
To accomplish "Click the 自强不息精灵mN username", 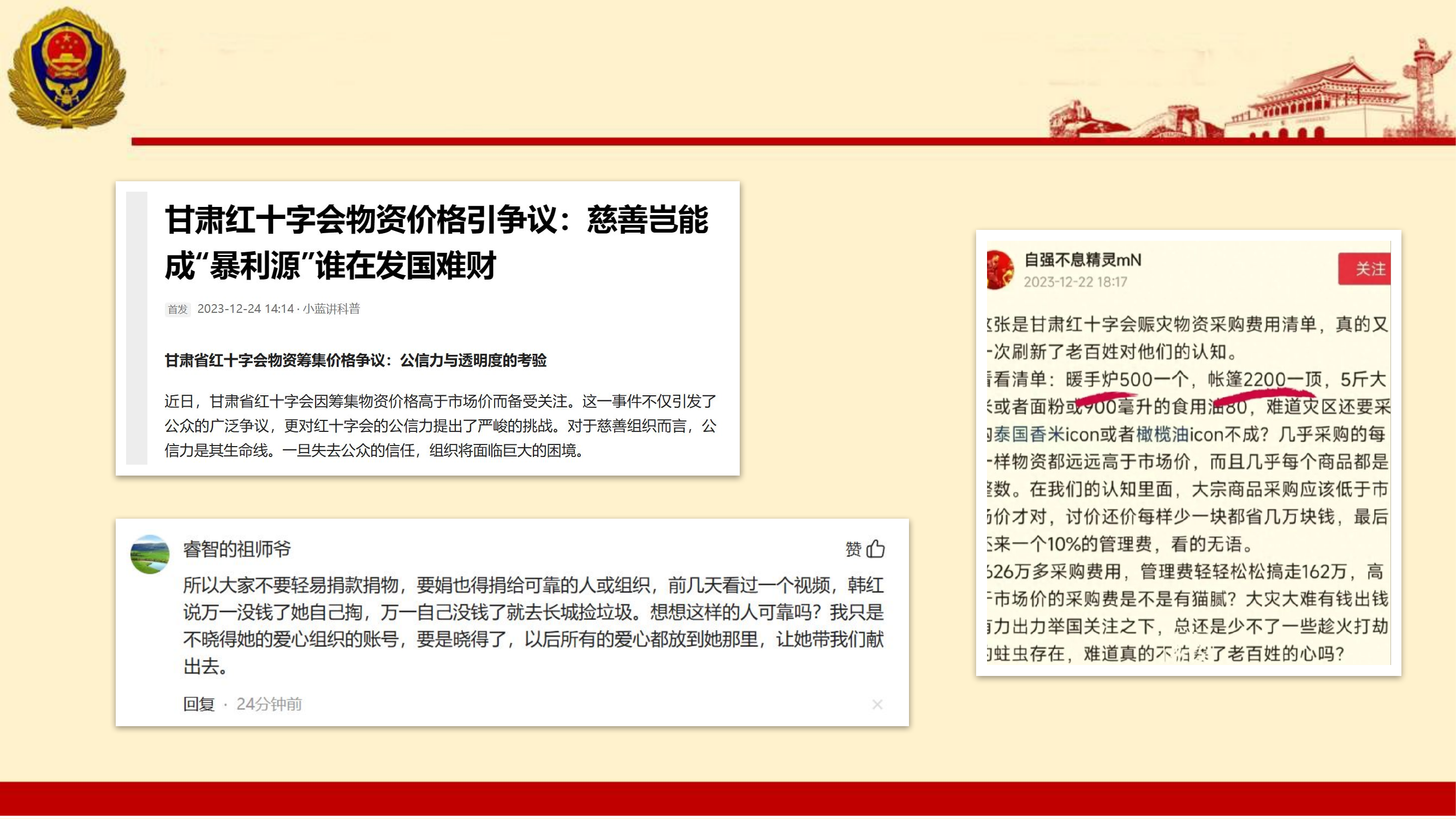I will [x=1083, y=260].
